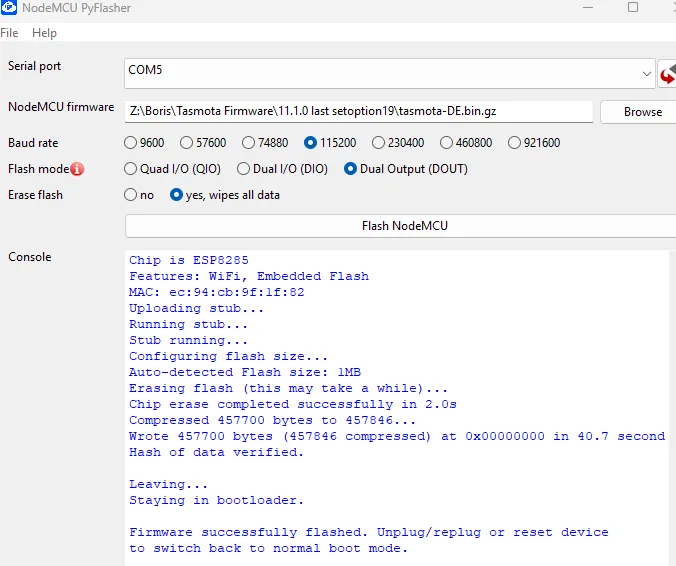
Task: Click console line 'Staying in bootloader.'
Action: coord(216,500)
